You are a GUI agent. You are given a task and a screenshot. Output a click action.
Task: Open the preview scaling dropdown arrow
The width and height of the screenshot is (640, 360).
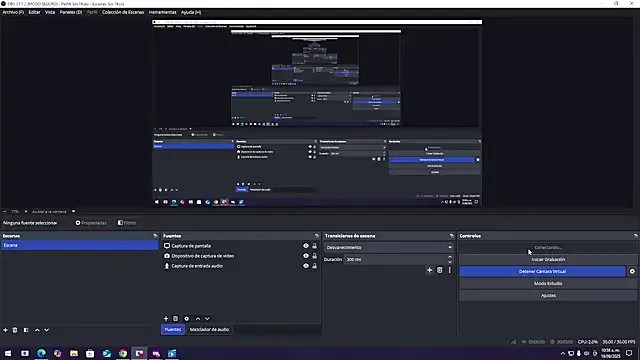73,211
